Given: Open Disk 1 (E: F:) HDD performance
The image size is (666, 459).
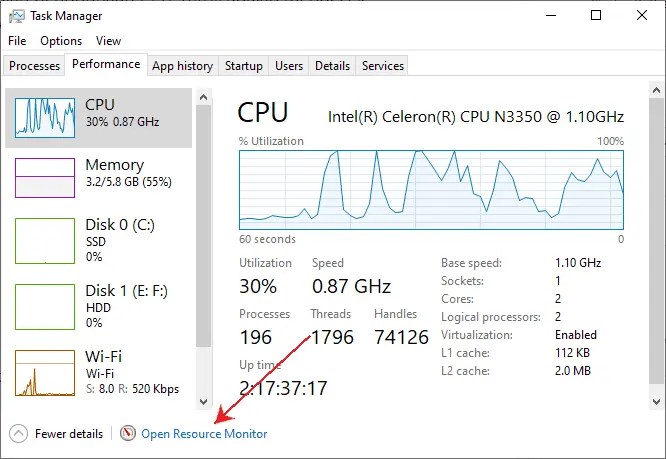Looking at the screenshot, I should coord(99,307).
